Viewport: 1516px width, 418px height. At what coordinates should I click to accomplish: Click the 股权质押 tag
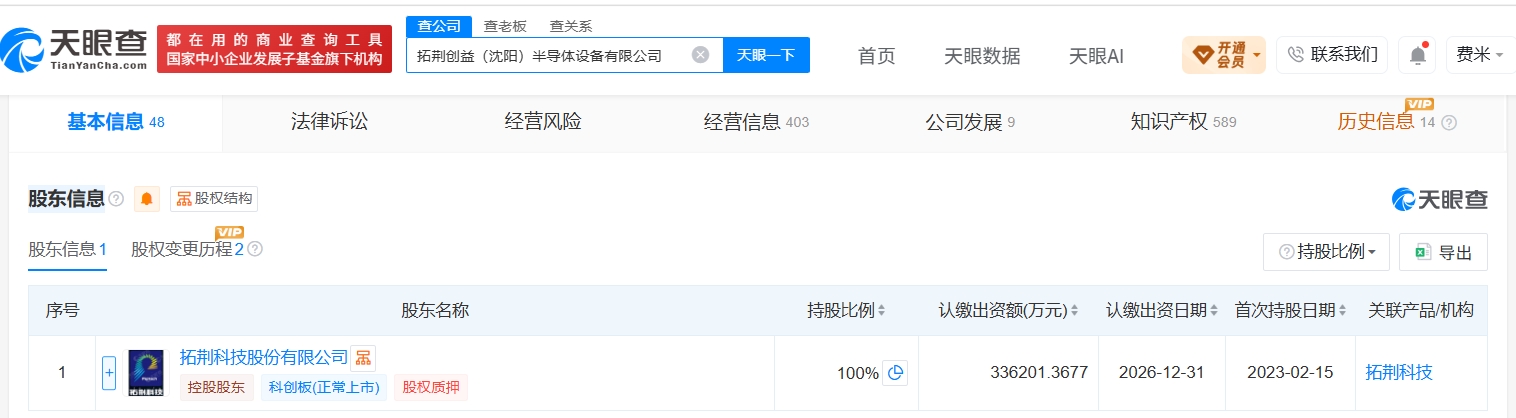[431, 387]
